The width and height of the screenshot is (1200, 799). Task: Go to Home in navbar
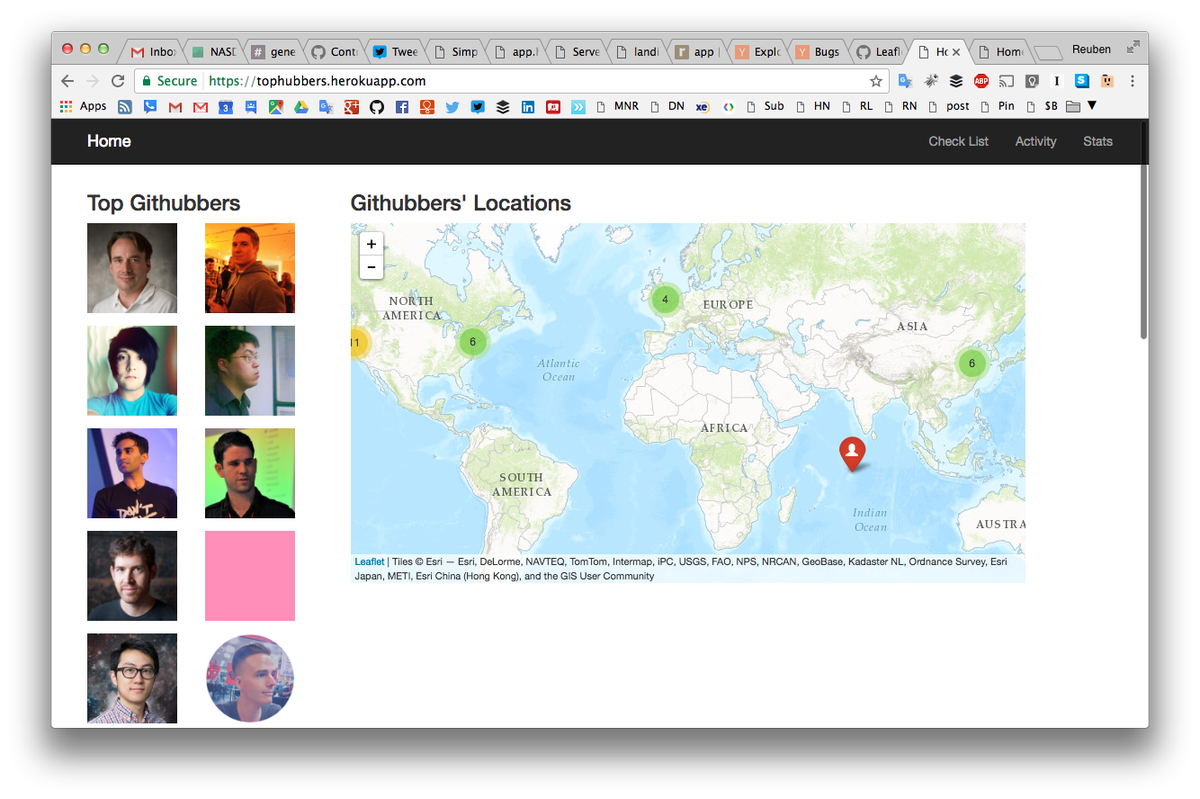point(109,141)
